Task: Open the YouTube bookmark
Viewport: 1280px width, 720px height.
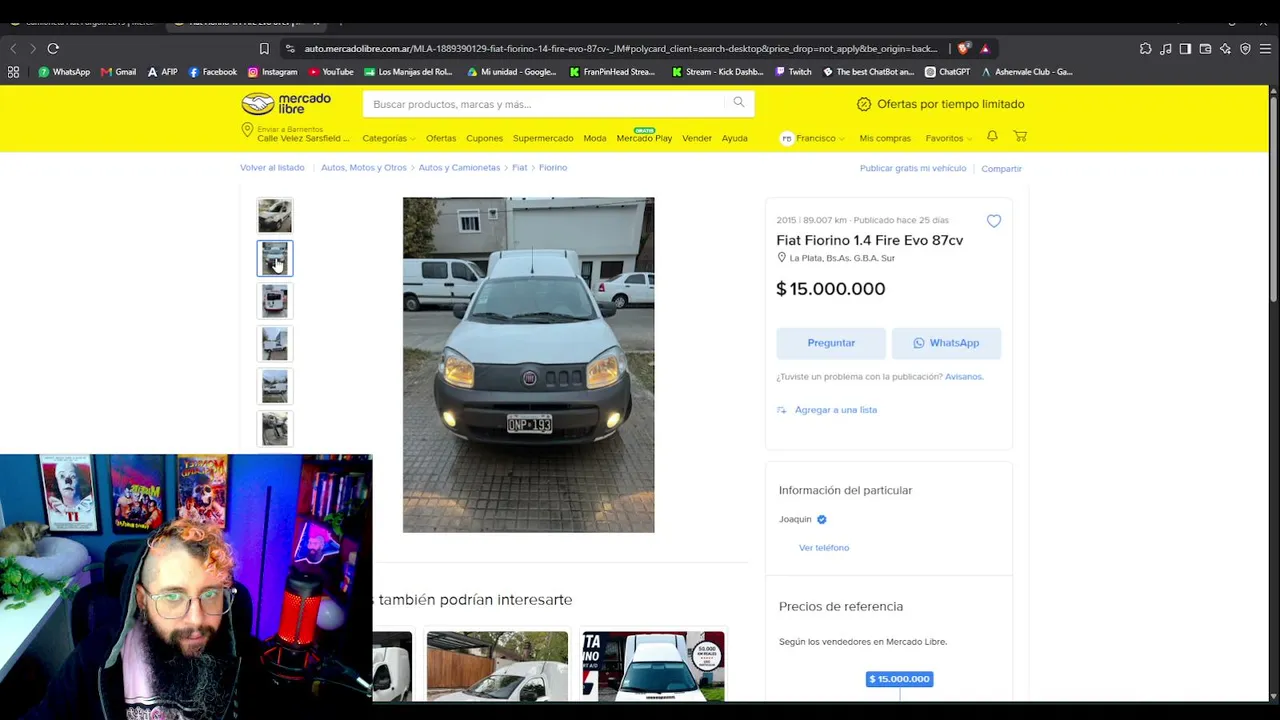Action: click(x=331, y=72)
